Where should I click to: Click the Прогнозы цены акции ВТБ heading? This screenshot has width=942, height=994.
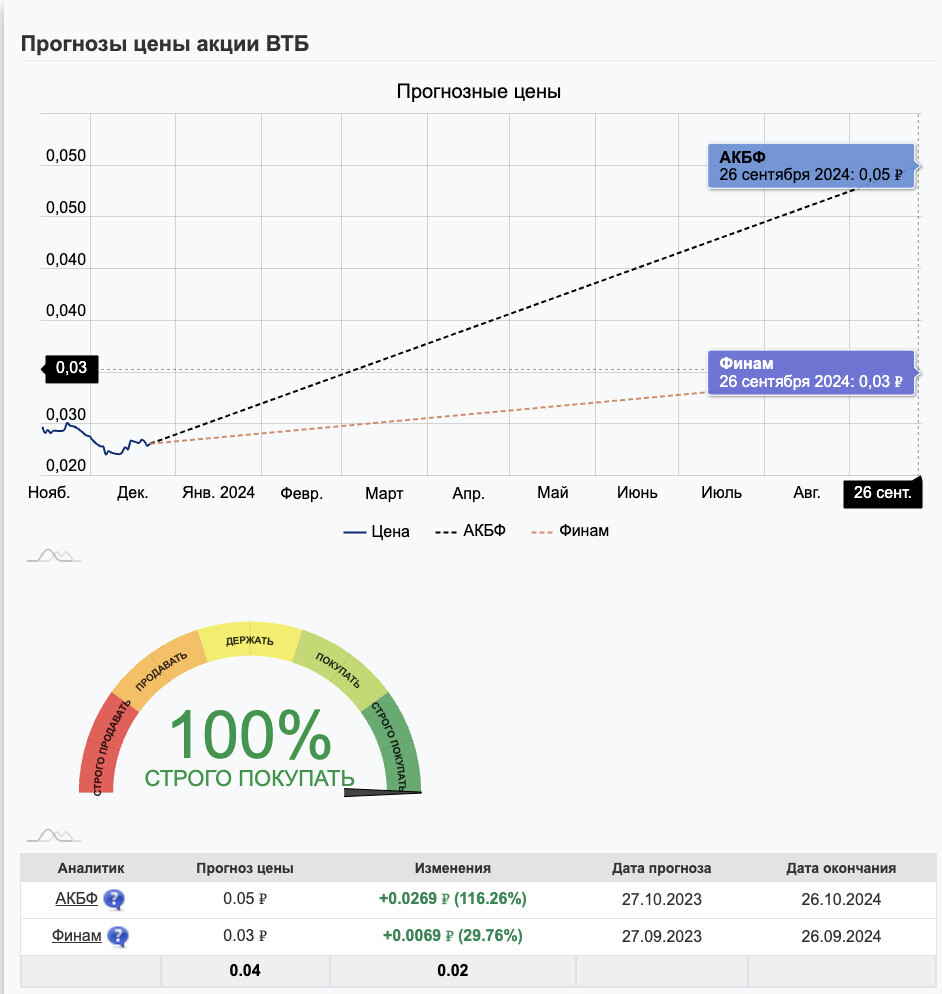(165, 44)
